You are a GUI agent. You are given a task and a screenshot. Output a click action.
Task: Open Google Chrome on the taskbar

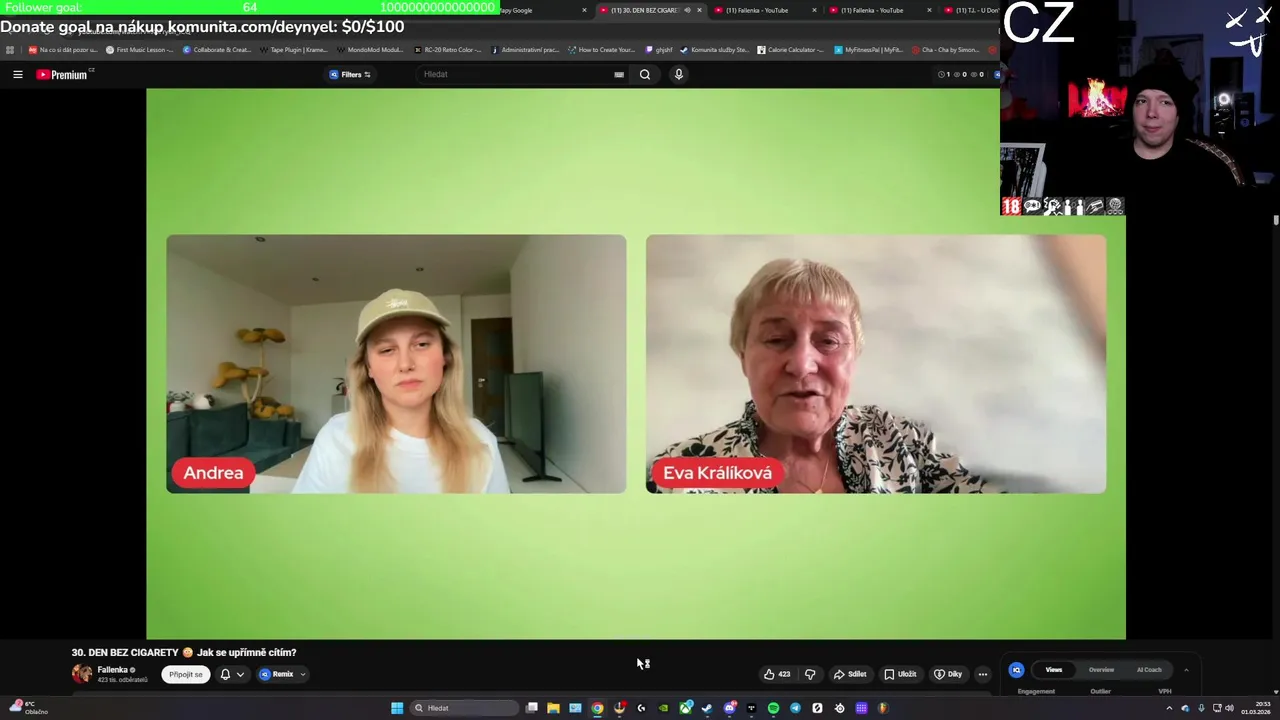[x=597, y=708]
